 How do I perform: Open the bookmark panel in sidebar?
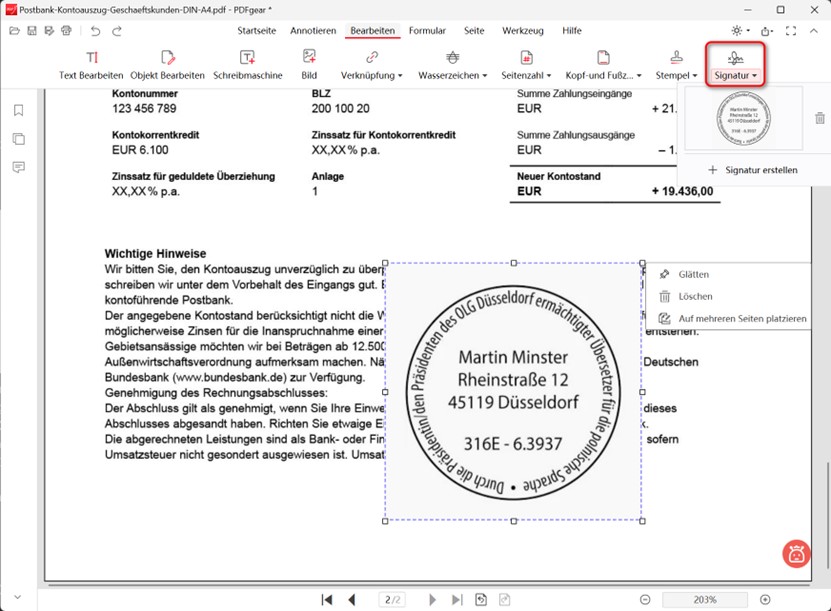pos(19,111)
